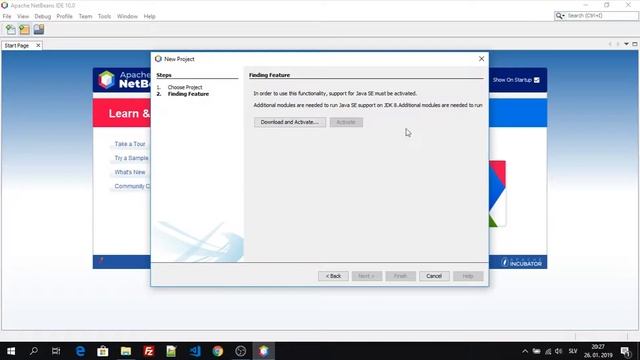Open the Profile menu

[64, 16]
